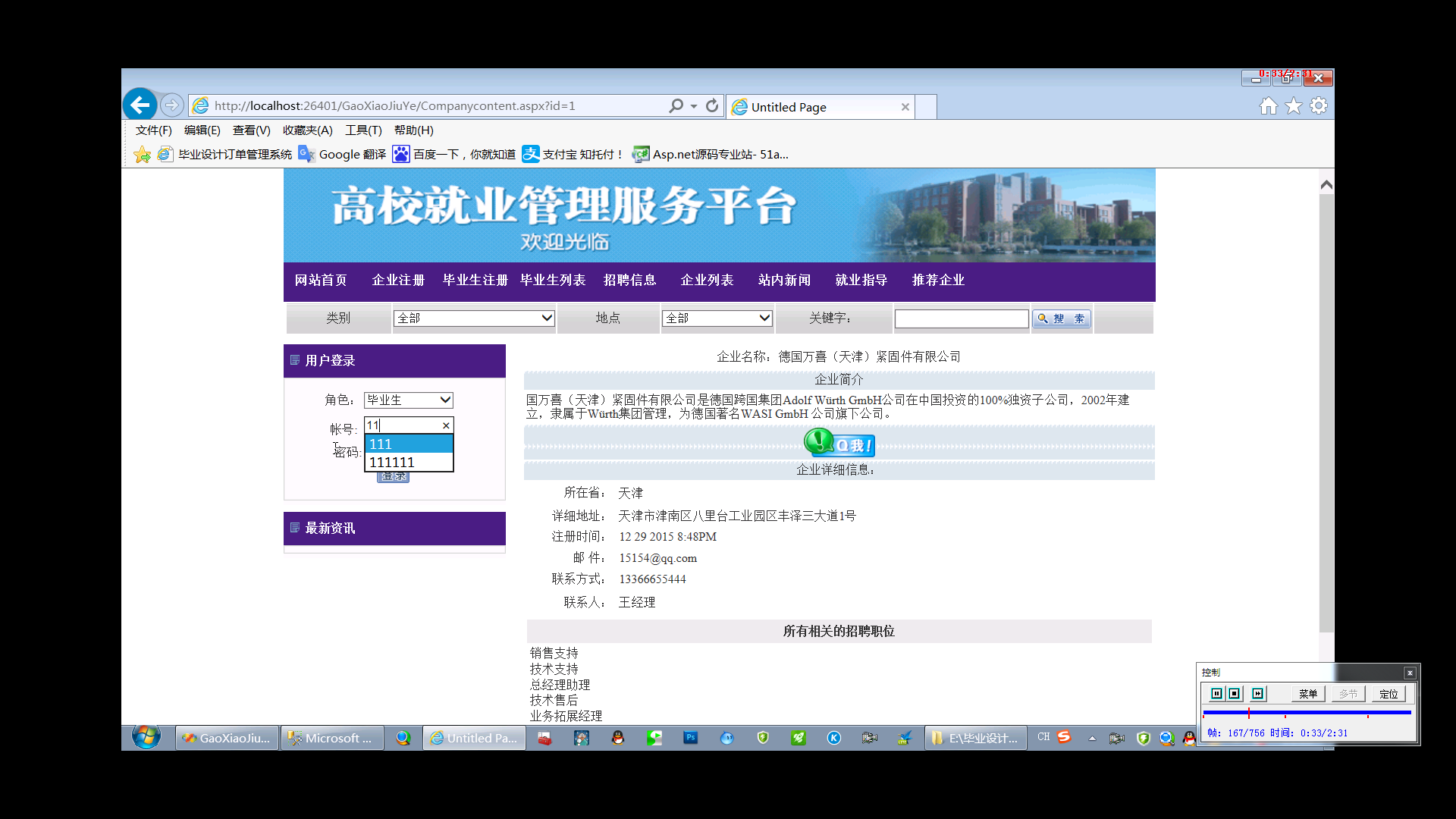The height and width of the screenshot is (819, 1456).
Task: Close the control panel window
Action: click(x=1410, y=673)
